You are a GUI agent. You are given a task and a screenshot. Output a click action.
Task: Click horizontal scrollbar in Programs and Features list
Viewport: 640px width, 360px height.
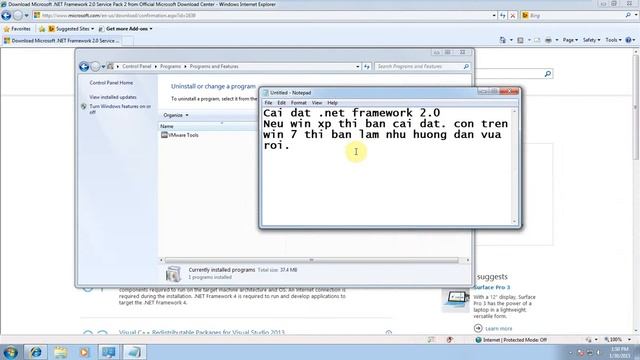(311, 260)
